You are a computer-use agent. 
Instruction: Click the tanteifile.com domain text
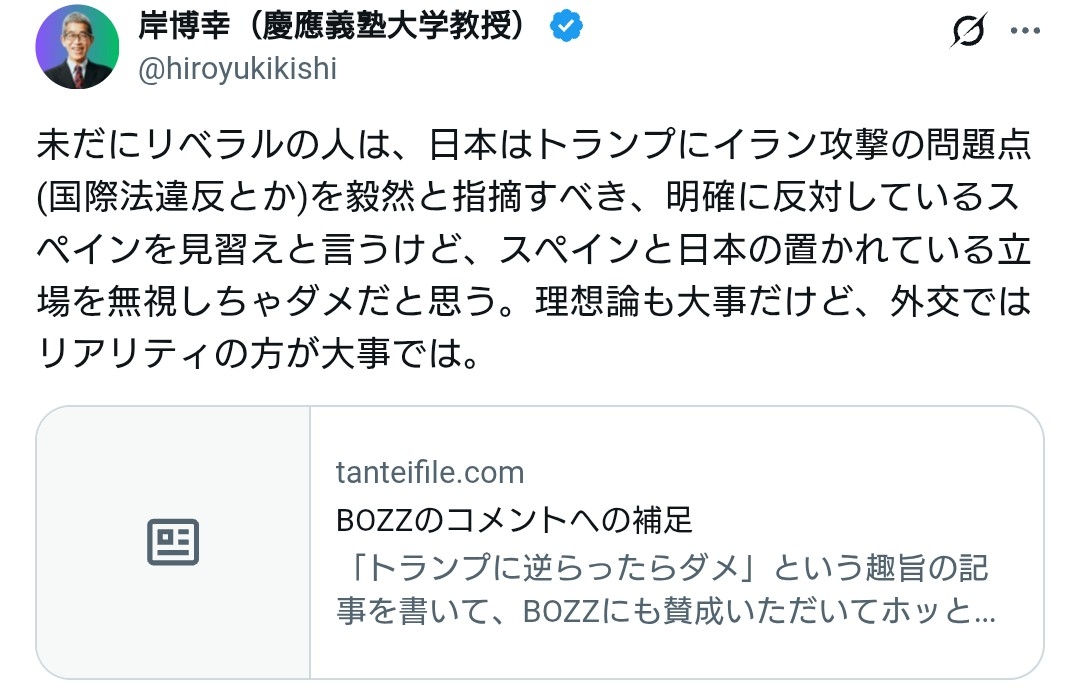pos(430,472)
